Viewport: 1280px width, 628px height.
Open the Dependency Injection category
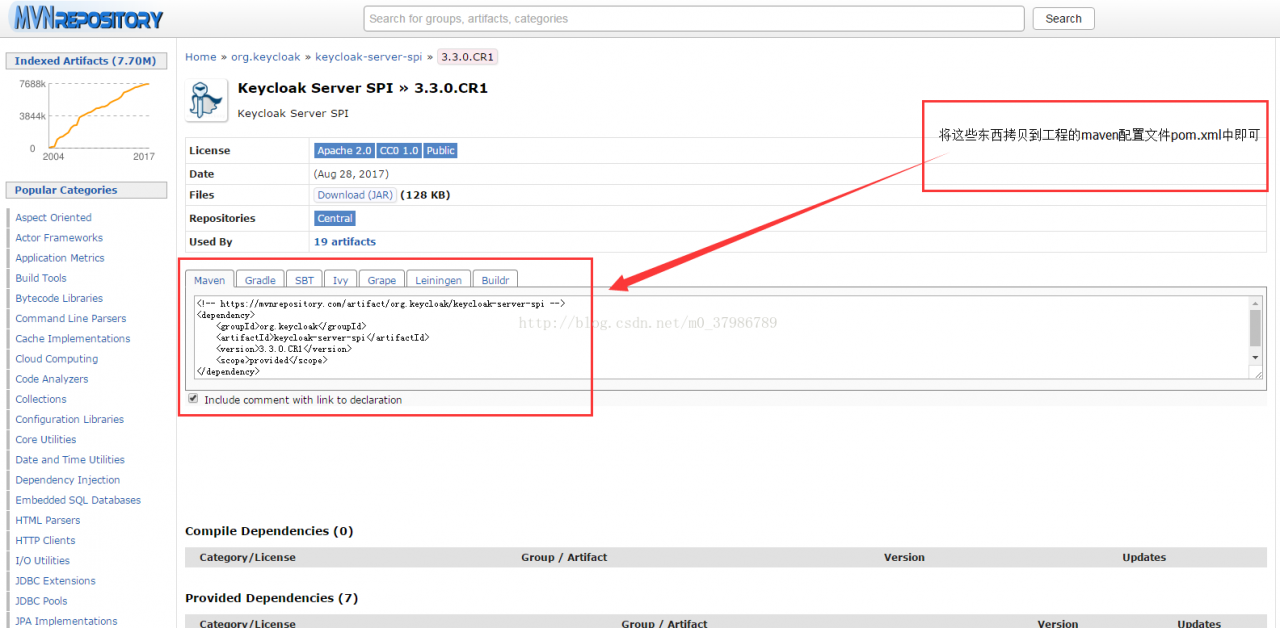coord(68,480)
